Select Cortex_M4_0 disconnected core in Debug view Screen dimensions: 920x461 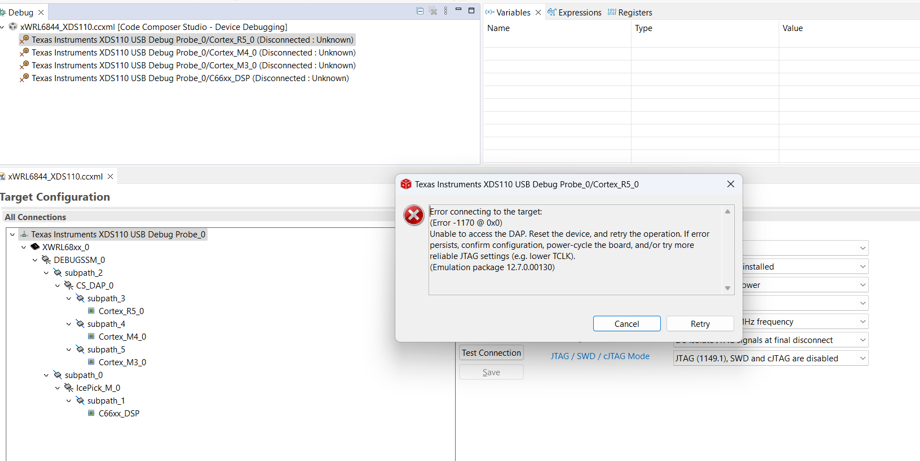[193, 53]
